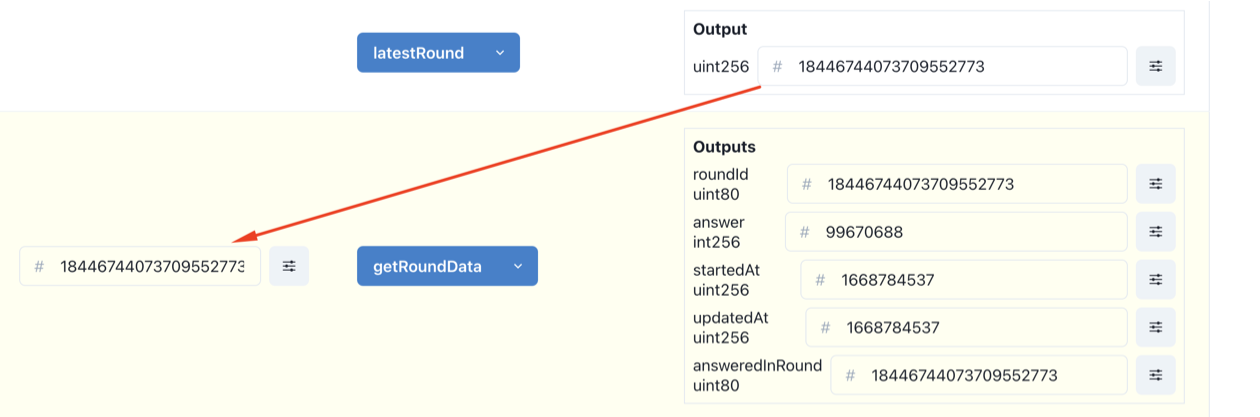Click hash icon in getRoundData input field

(x=39, y=267)
